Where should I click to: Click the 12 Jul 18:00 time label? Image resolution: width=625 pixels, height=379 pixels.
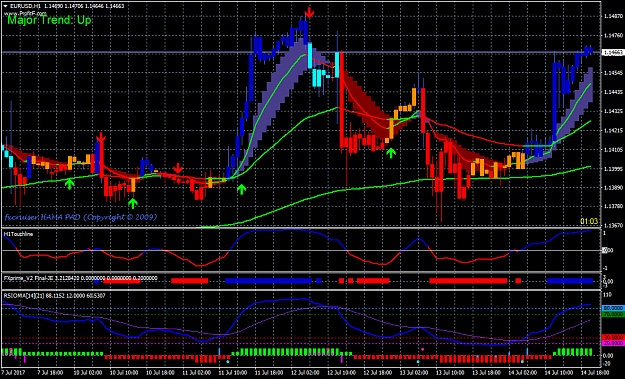(379, 373)
